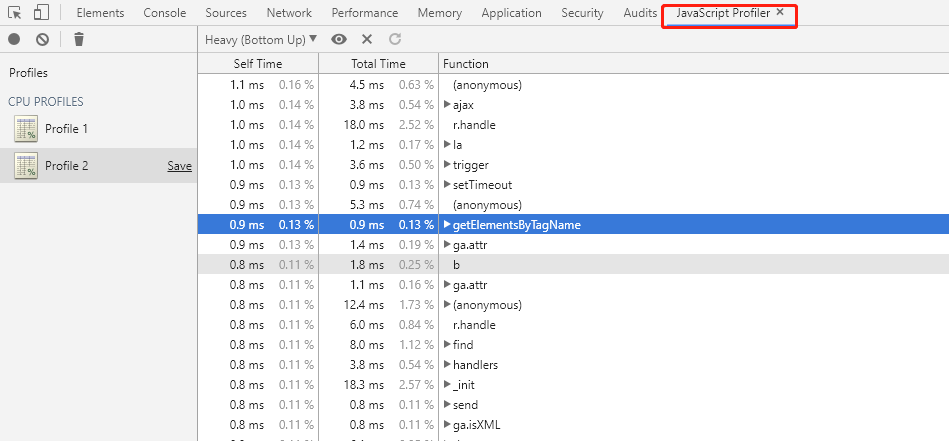The image size is (949, 441).
Task: Select the Profile 2 icon in sidebar
Action: 26,166
